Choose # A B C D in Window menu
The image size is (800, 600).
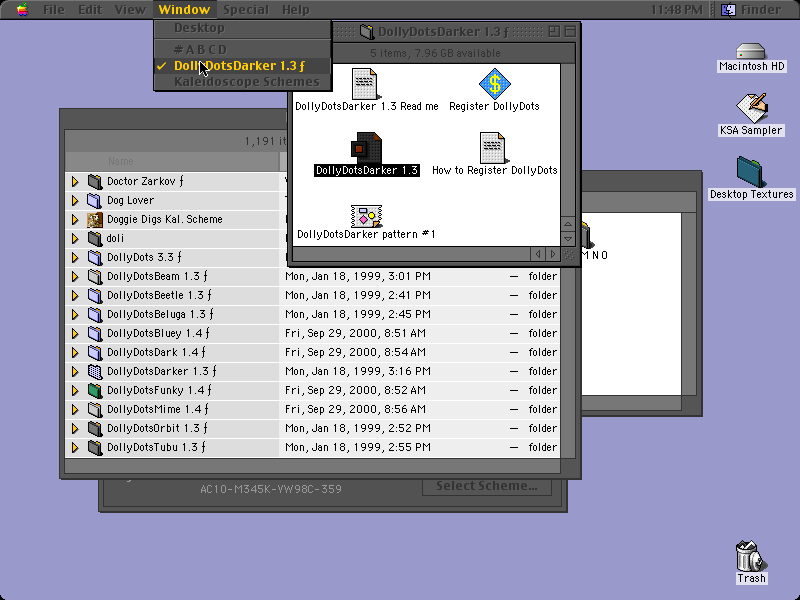[x=243, y=49]
